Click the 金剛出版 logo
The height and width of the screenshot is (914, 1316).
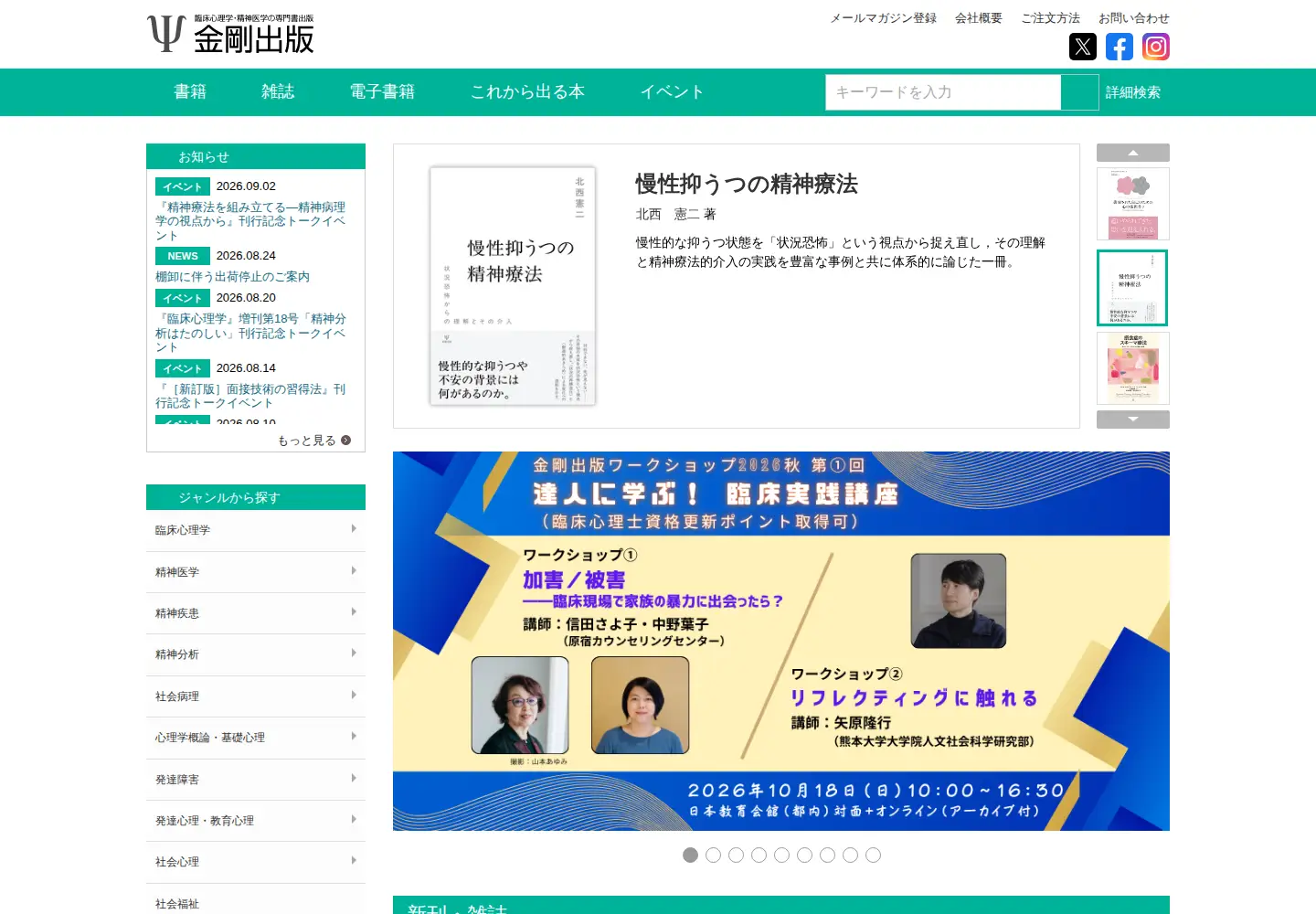[x=230, y=33]
